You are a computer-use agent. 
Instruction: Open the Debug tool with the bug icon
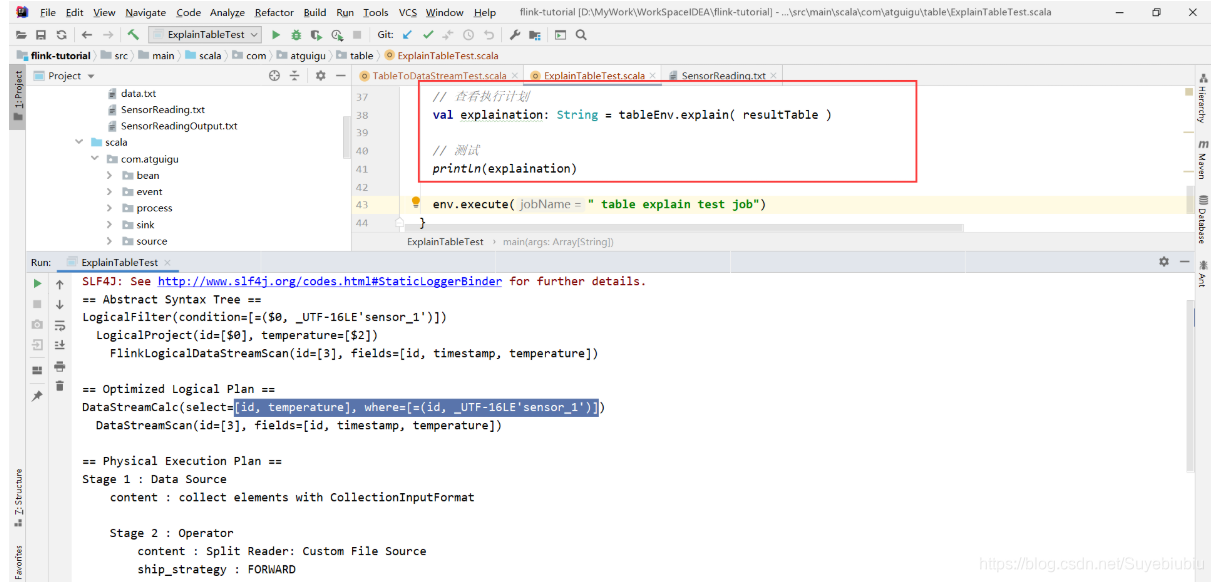296,33
